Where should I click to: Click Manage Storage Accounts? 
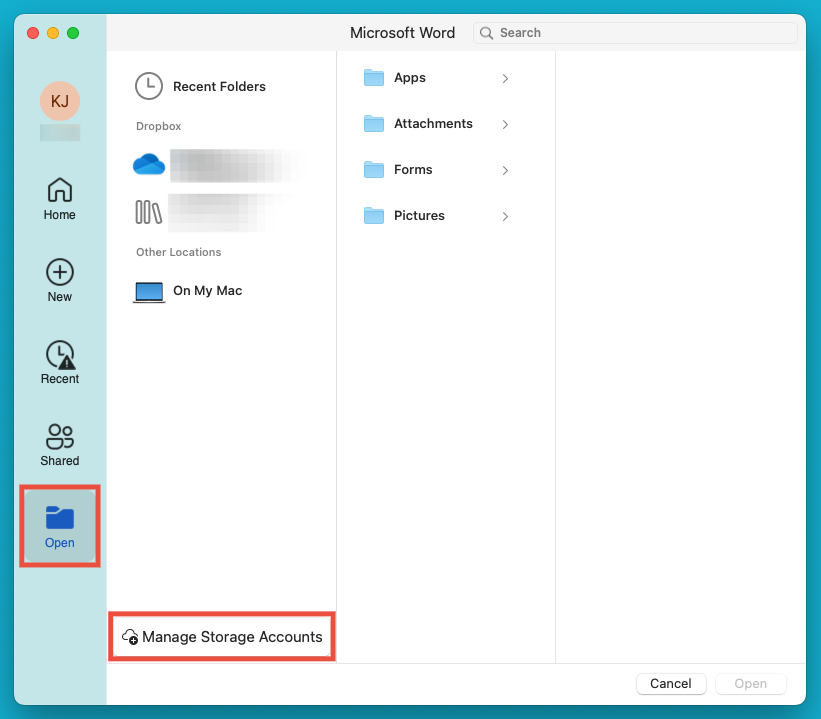[x=222, y=636]
